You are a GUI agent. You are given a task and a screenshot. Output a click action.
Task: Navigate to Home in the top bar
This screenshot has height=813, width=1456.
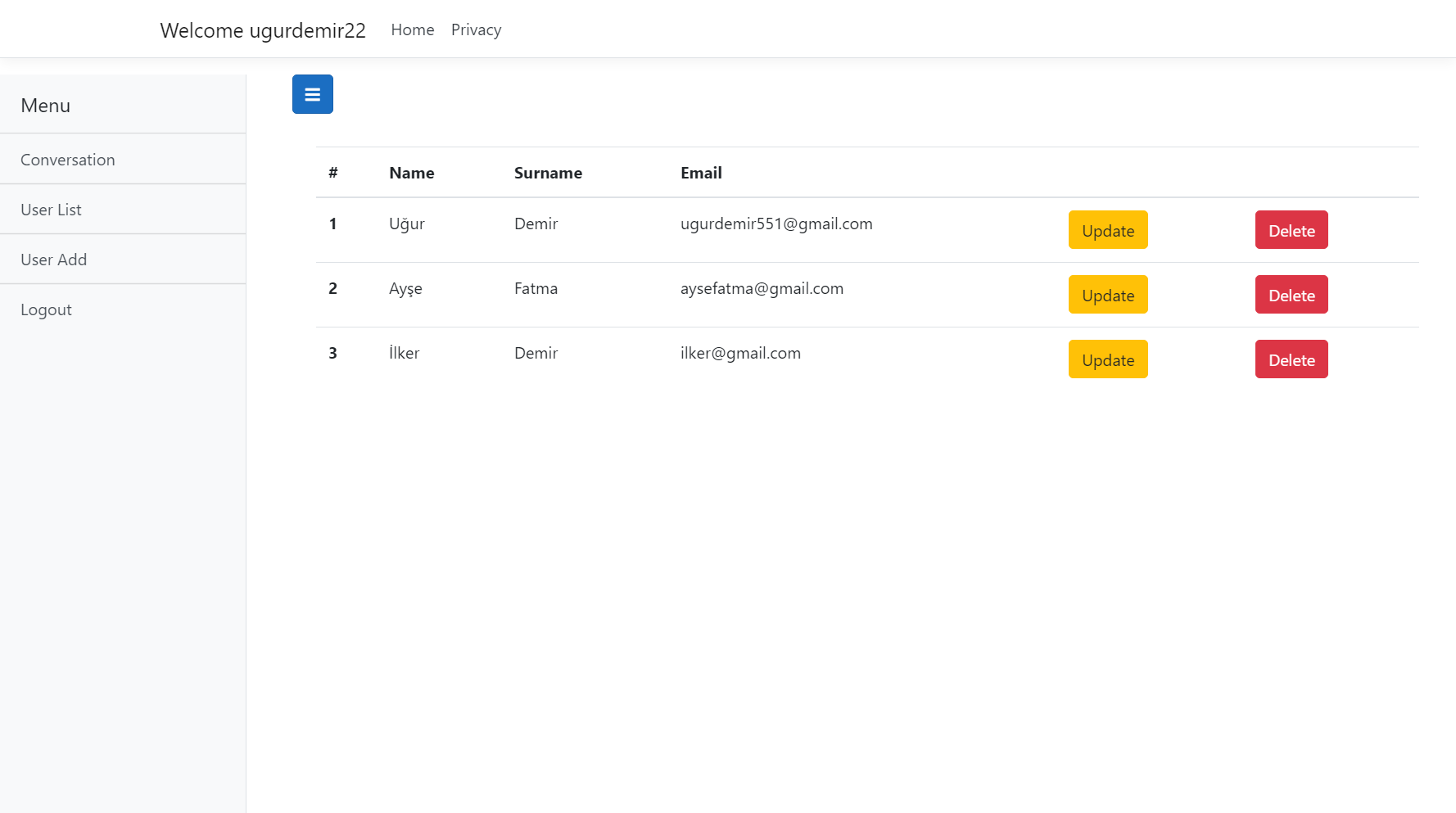point(412,29)
